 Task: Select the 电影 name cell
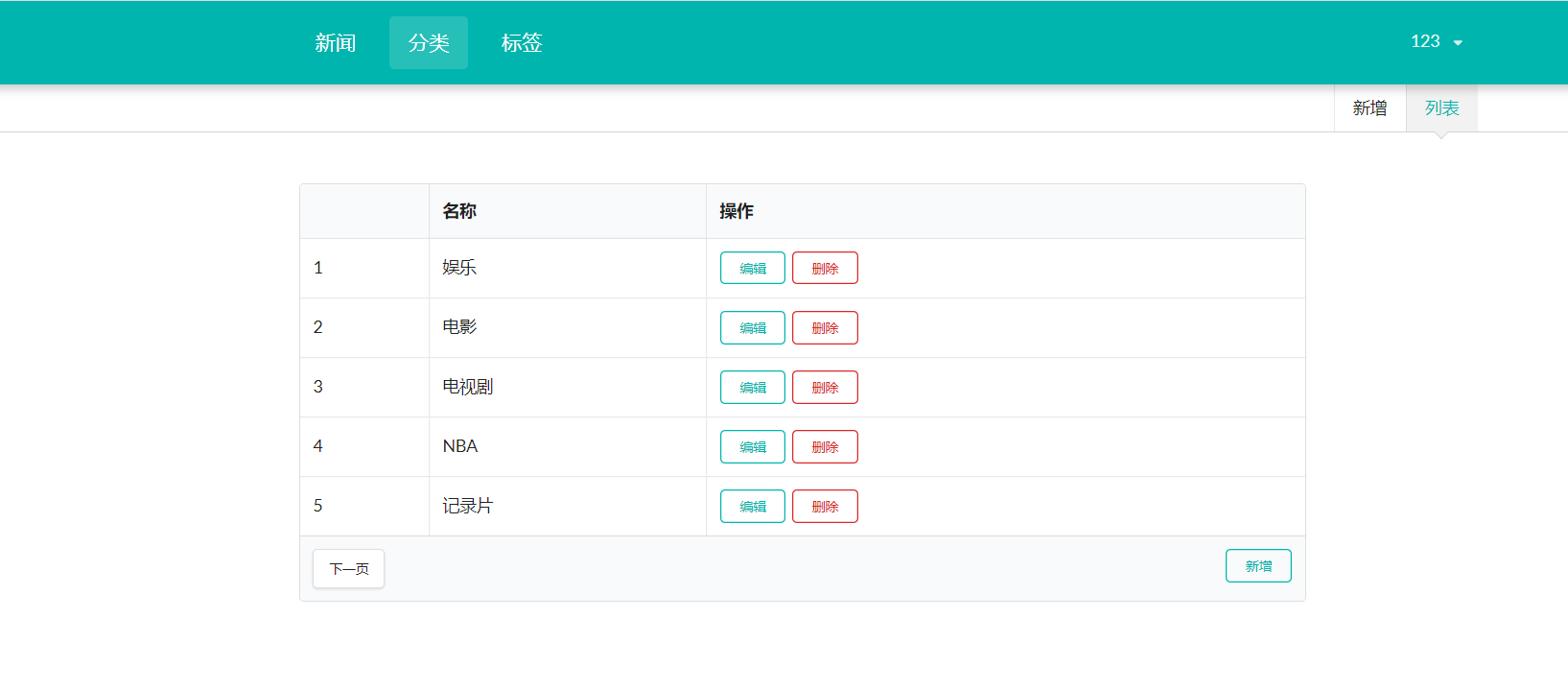[x=568, y=327]
